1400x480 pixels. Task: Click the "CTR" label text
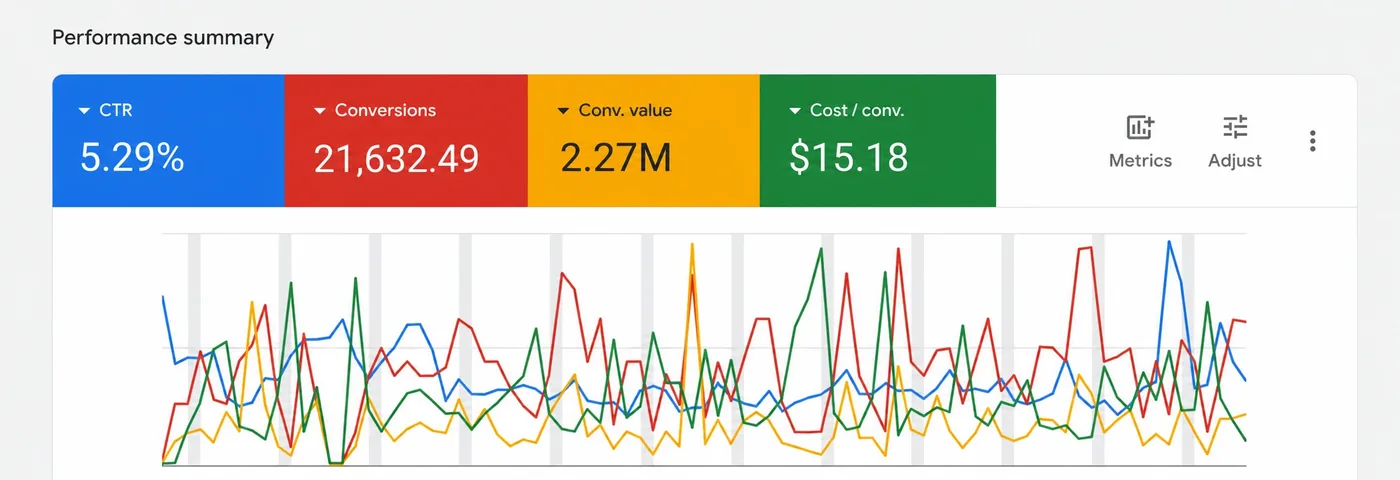click(115, 110)
